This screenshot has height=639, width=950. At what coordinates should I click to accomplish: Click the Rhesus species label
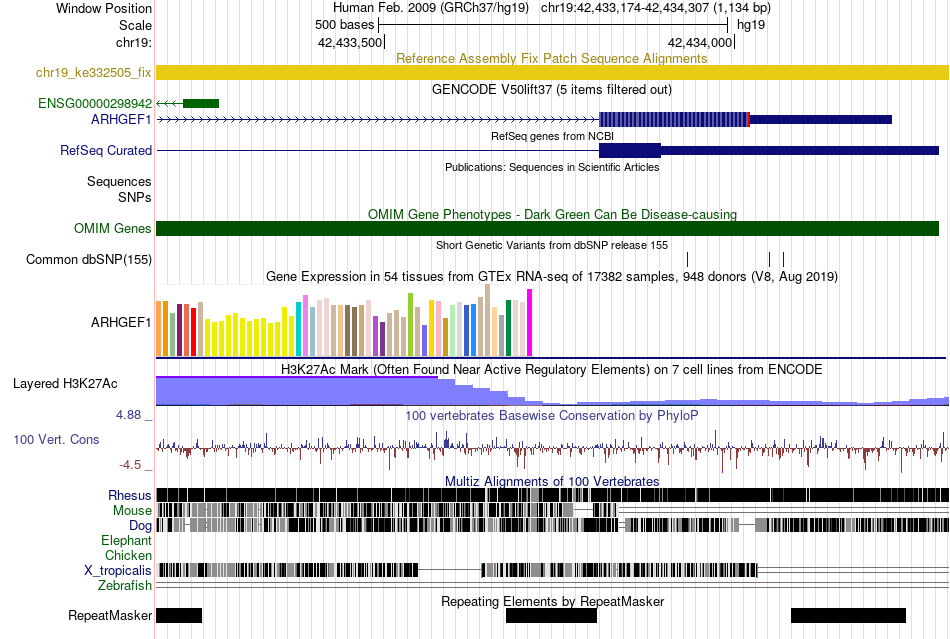pos(130,495)
